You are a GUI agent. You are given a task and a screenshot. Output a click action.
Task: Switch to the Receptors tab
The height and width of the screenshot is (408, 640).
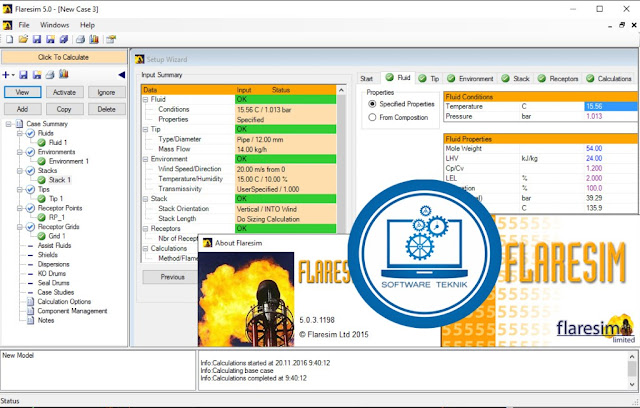tap(558, 78)
